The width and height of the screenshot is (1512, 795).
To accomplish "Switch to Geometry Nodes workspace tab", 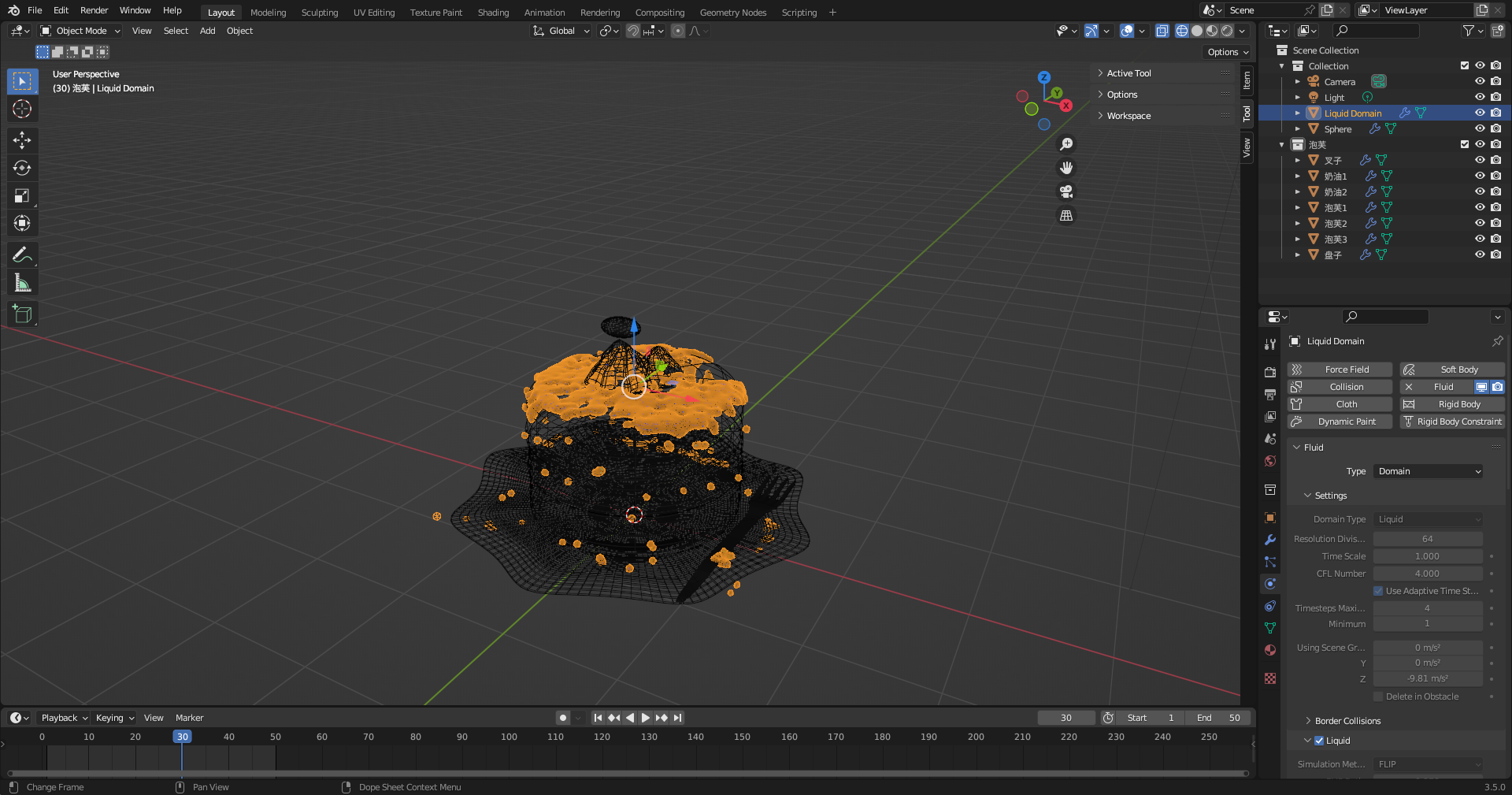I will point(732,13).
